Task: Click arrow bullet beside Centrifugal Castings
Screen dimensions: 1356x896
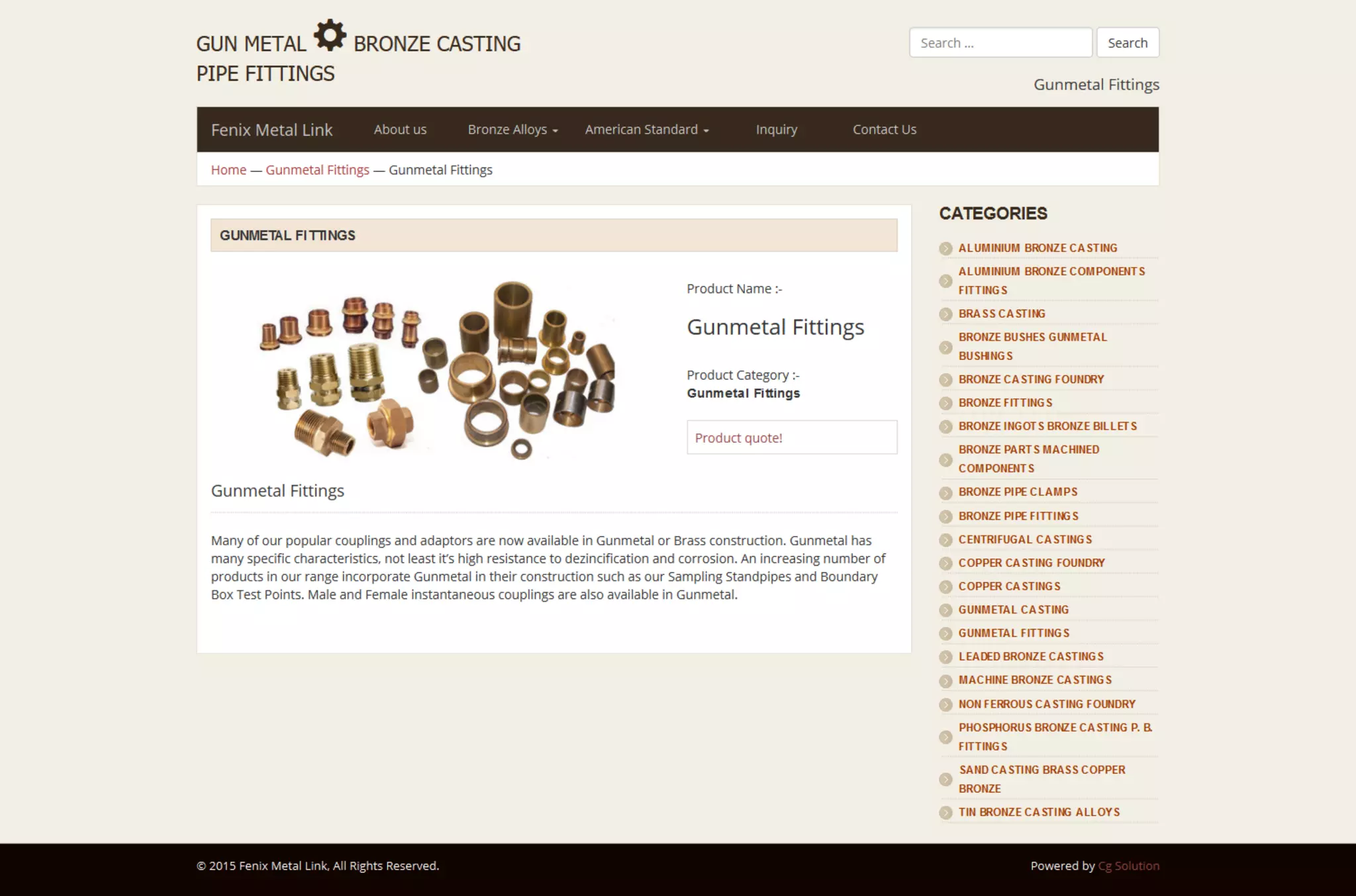Action: pyautogui.click(x=945, y=540)
